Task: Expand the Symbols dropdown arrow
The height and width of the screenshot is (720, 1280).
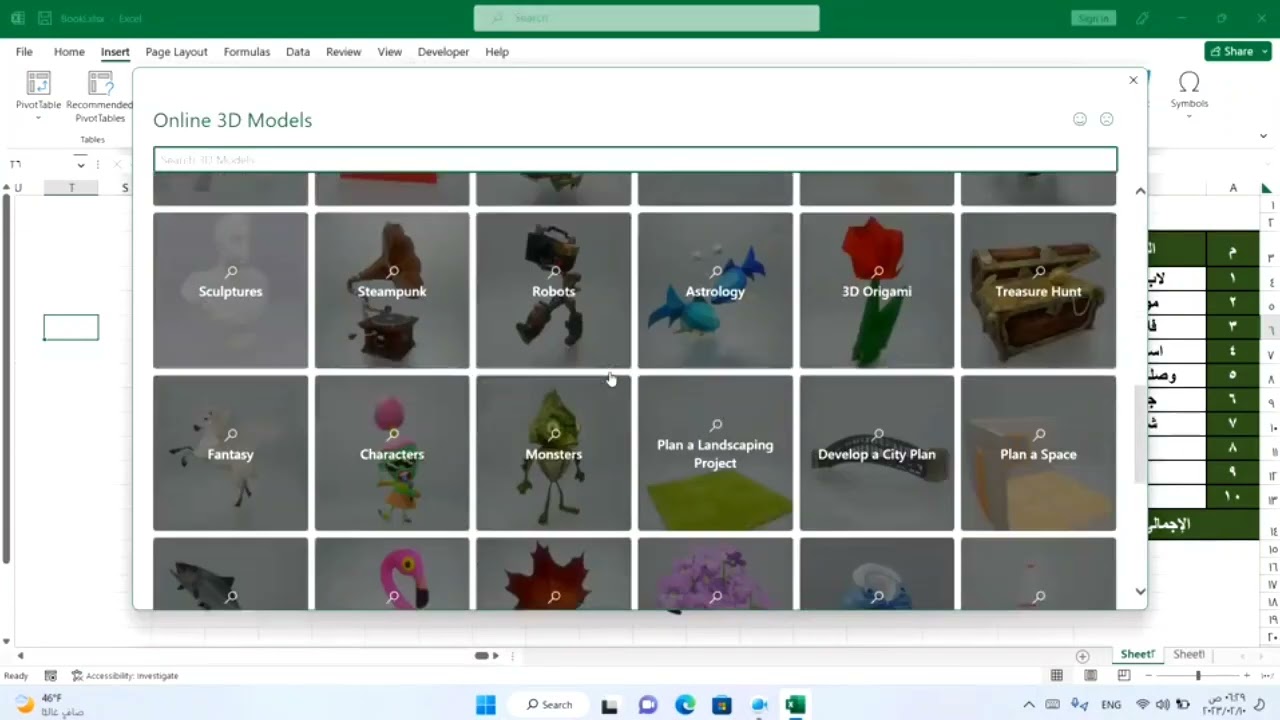Action: pyautogui.click(x=1189, y=116)
